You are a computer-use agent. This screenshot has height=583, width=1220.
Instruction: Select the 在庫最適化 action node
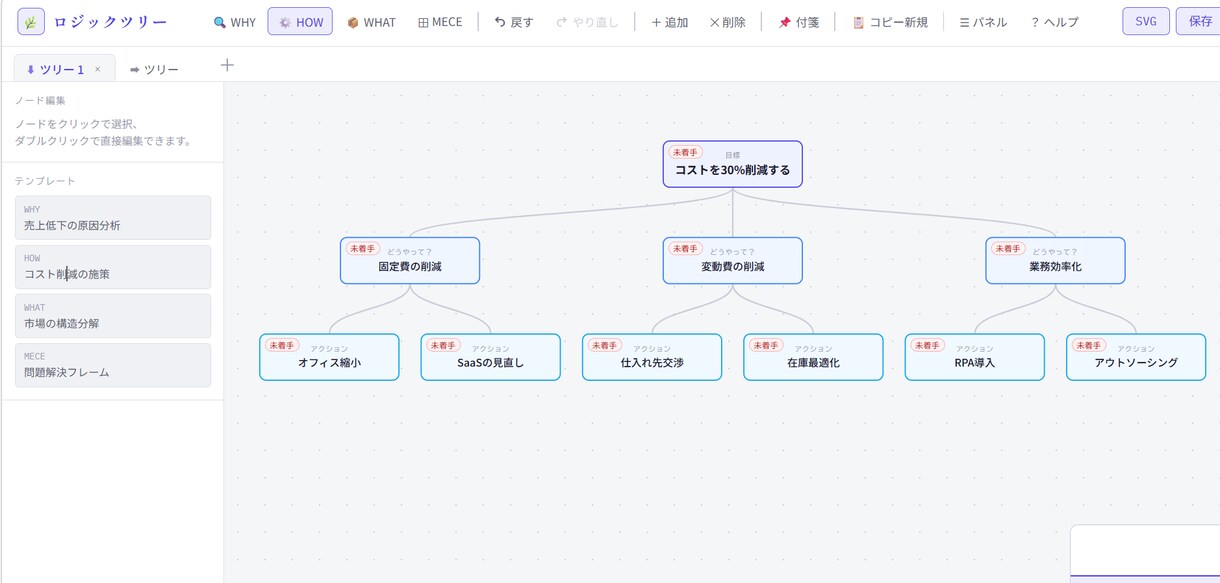(813, 357)
